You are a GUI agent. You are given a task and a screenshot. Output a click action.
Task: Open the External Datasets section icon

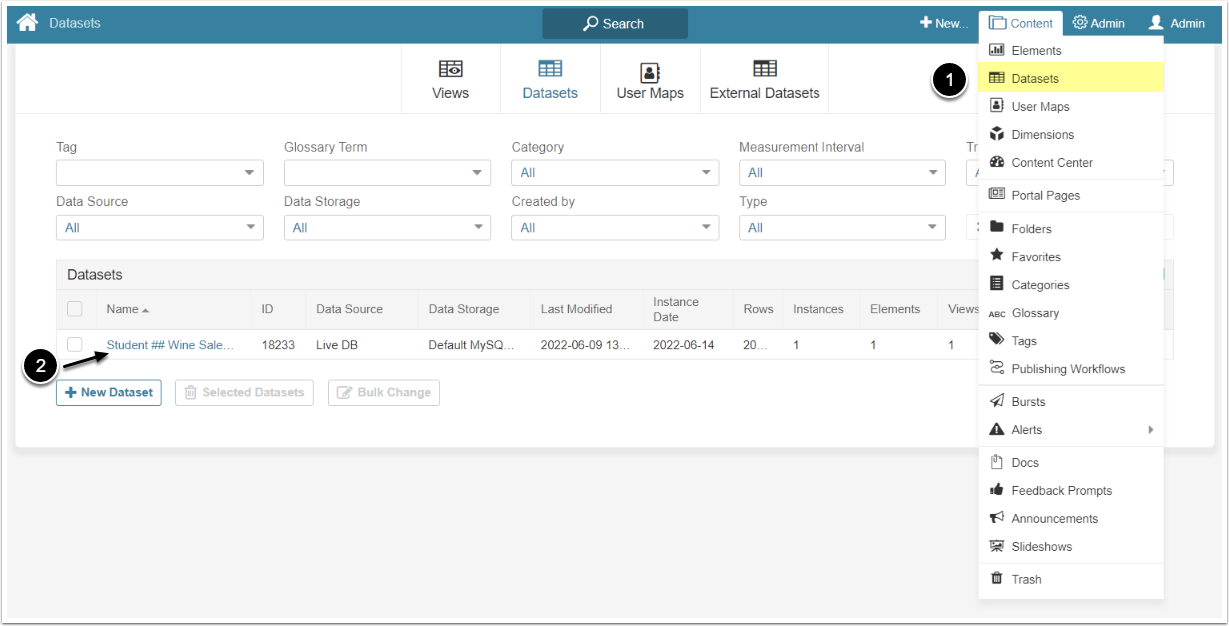(764, 70)
